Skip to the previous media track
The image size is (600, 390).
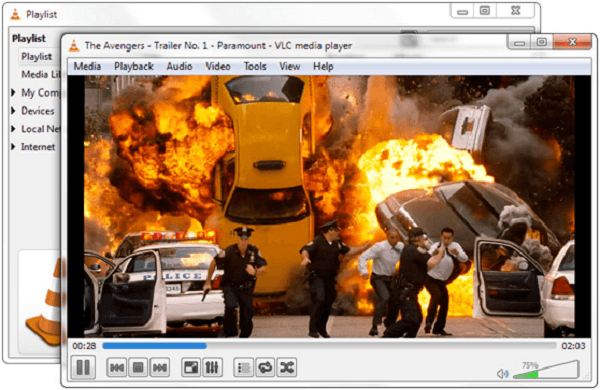pyautogui.click(x=117, y=368)
